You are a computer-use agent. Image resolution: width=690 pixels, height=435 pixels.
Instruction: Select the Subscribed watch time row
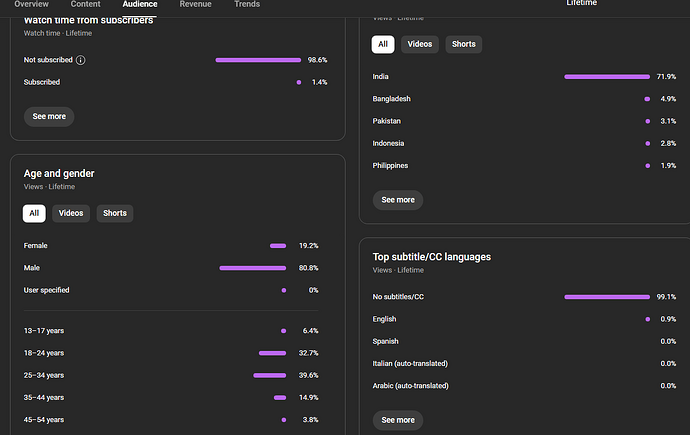[x=42, y=82]
